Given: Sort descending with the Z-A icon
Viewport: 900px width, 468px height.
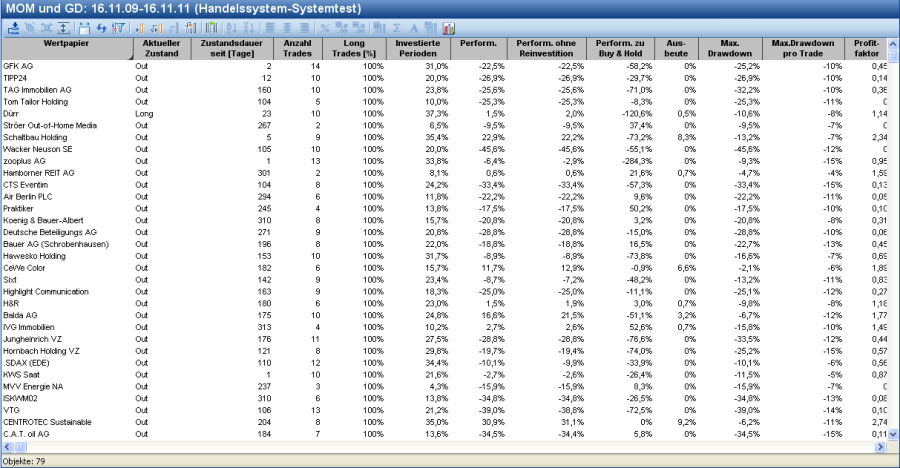Looking at the screenshot, I should (x=249, y=27).
